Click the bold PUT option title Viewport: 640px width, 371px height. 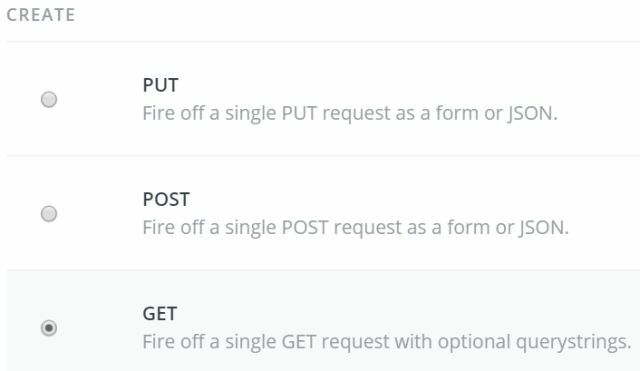click(160, 85)
